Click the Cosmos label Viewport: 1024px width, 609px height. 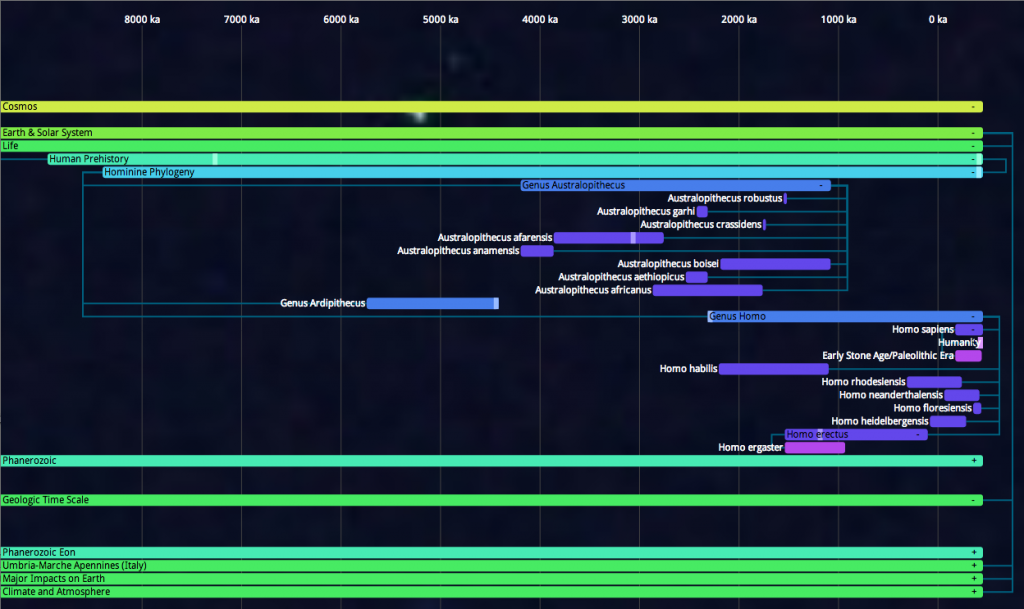20,106
